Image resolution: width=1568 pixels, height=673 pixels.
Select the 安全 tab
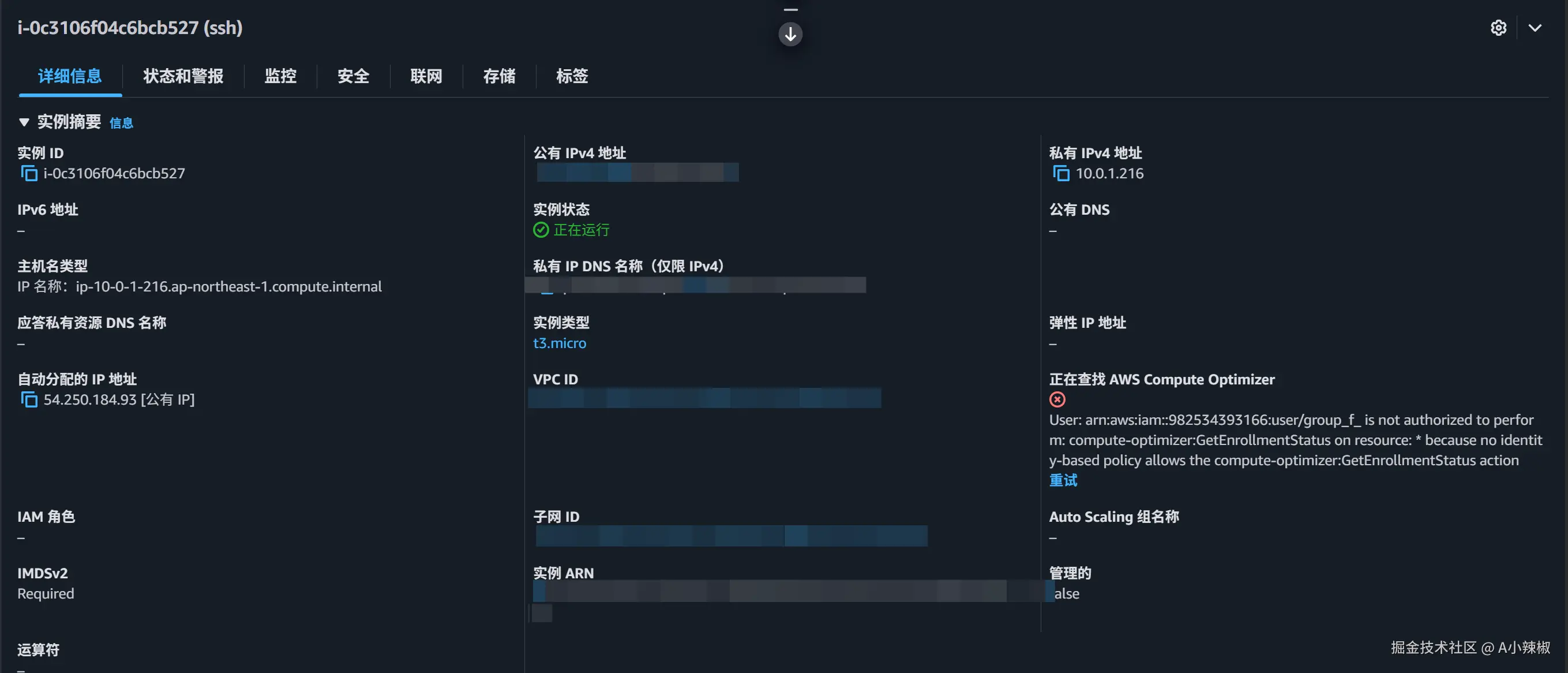click(353, 76)
